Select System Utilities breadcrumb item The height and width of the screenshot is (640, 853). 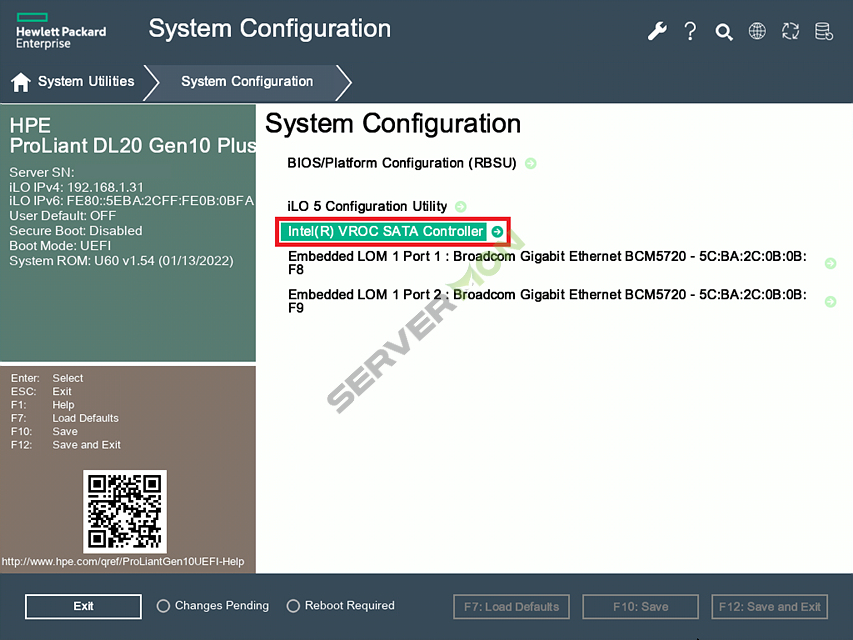pyautogui.click(x=85, y=82)
